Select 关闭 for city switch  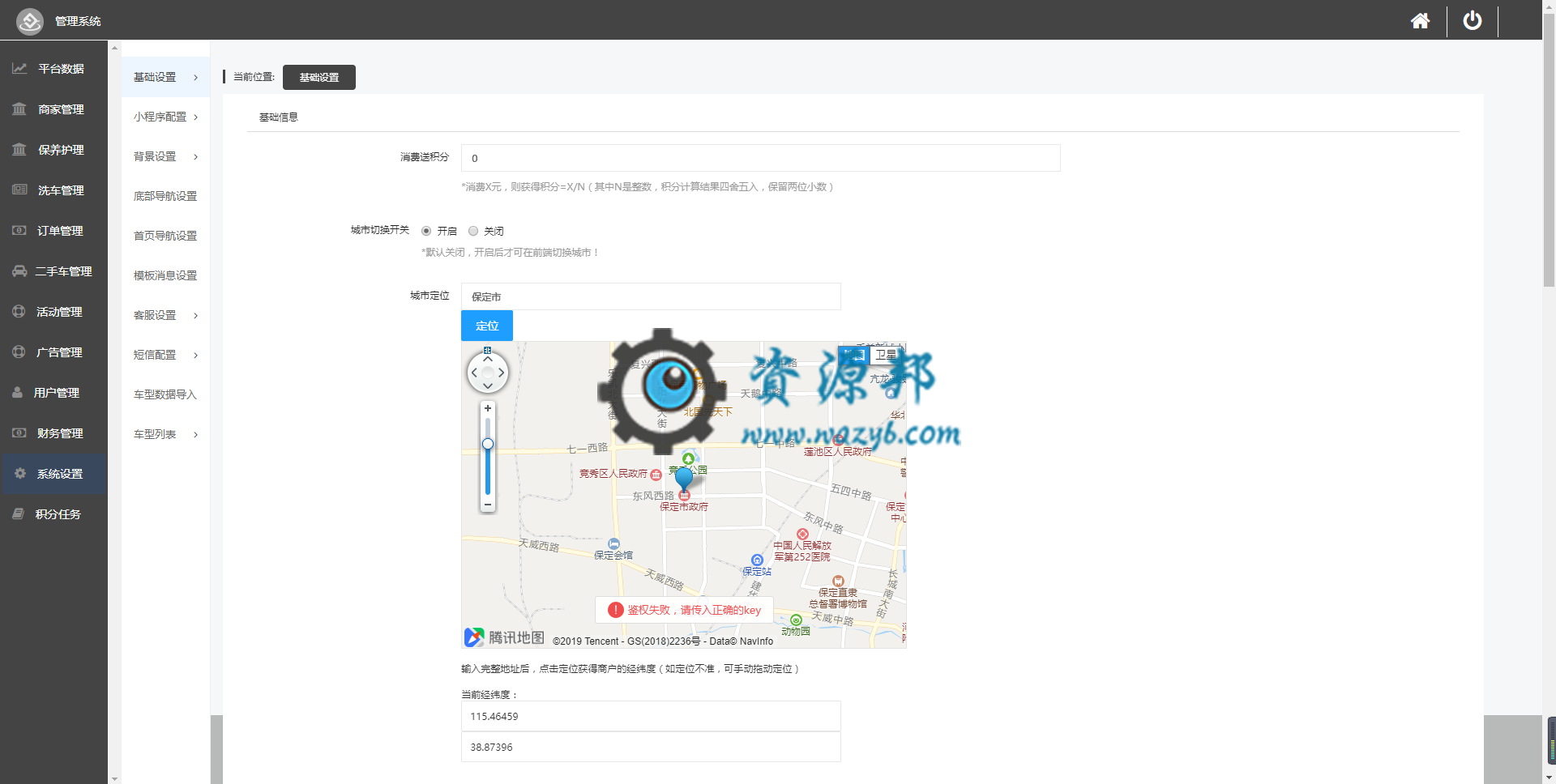point(473,231)
